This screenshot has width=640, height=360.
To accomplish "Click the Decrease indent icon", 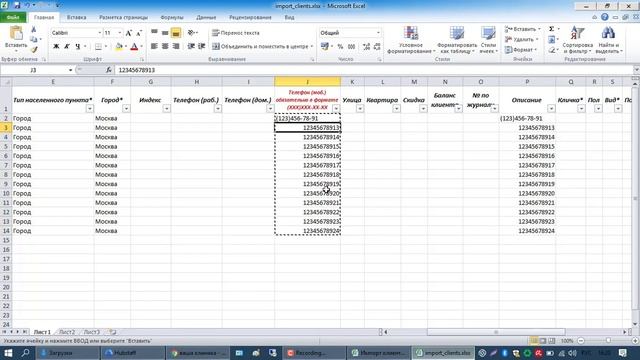I will [x=191, y=47].
